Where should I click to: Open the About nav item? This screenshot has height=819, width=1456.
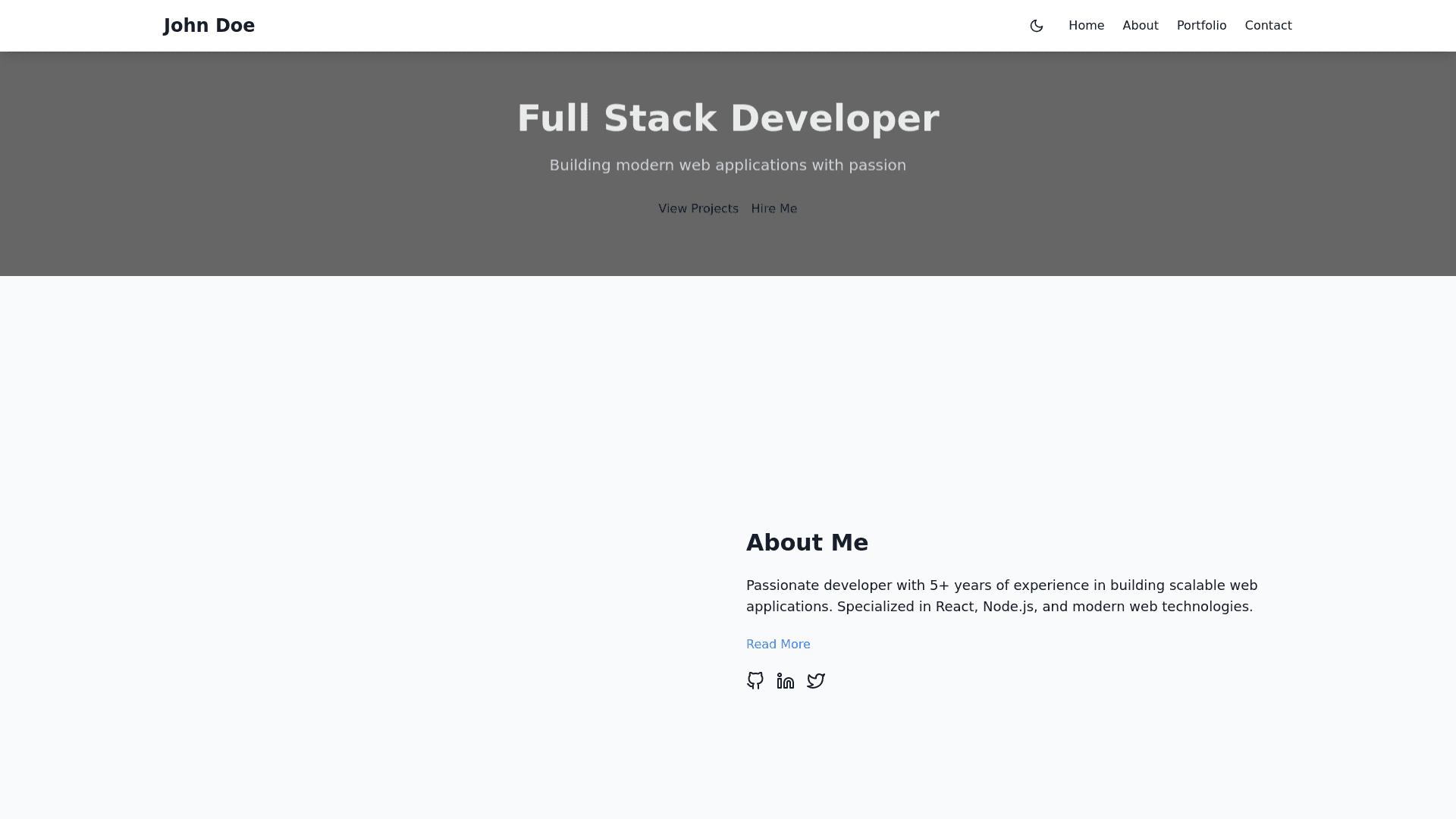pos(1140,26)
